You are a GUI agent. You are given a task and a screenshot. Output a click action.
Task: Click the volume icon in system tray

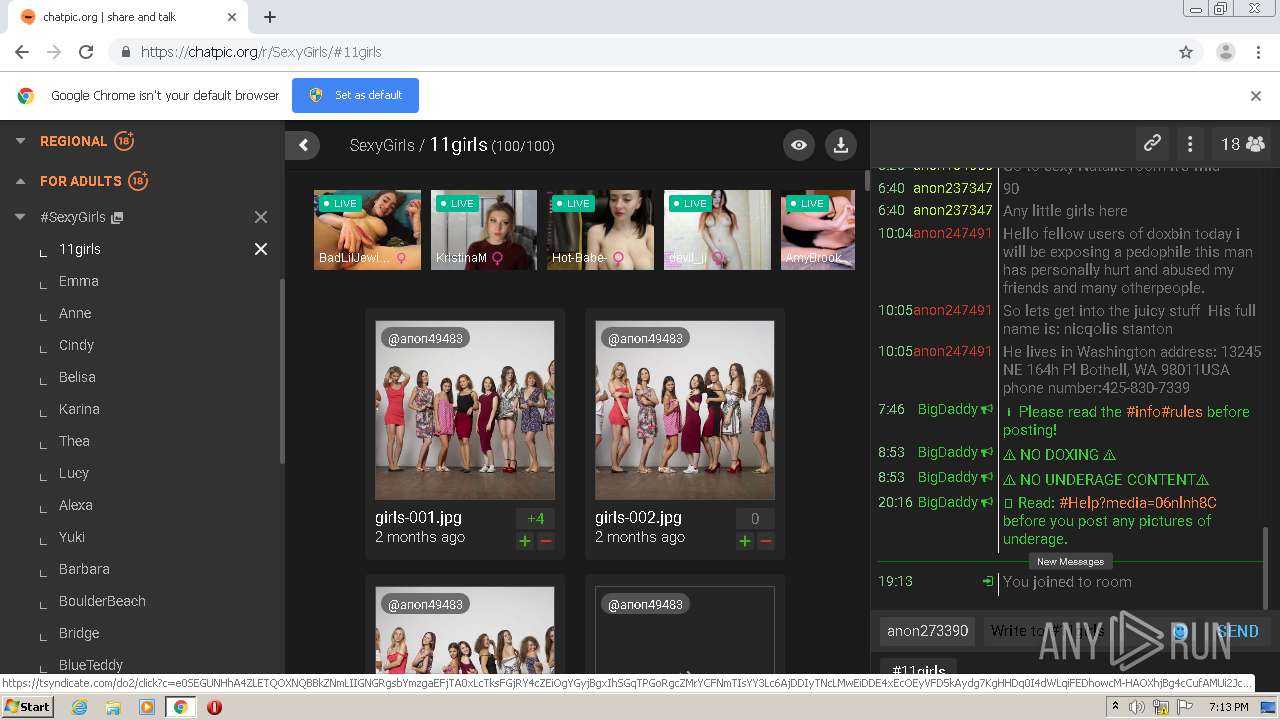pos(1137,707)
